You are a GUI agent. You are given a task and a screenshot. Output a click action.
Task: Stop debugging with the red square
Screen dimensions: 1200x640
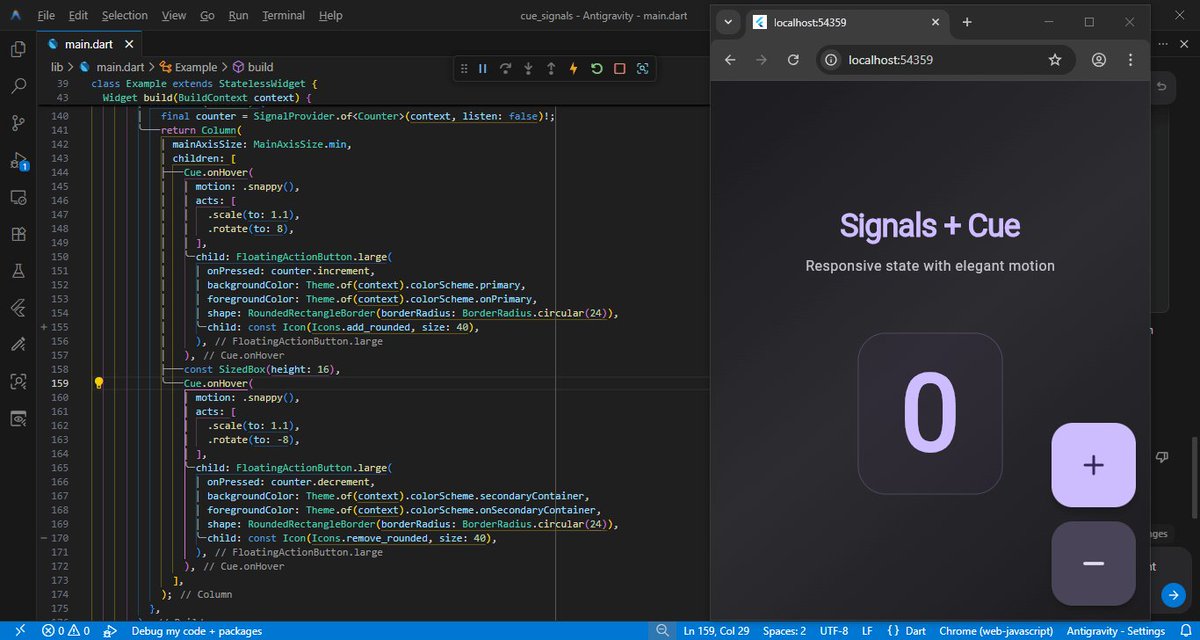[620, 69]
